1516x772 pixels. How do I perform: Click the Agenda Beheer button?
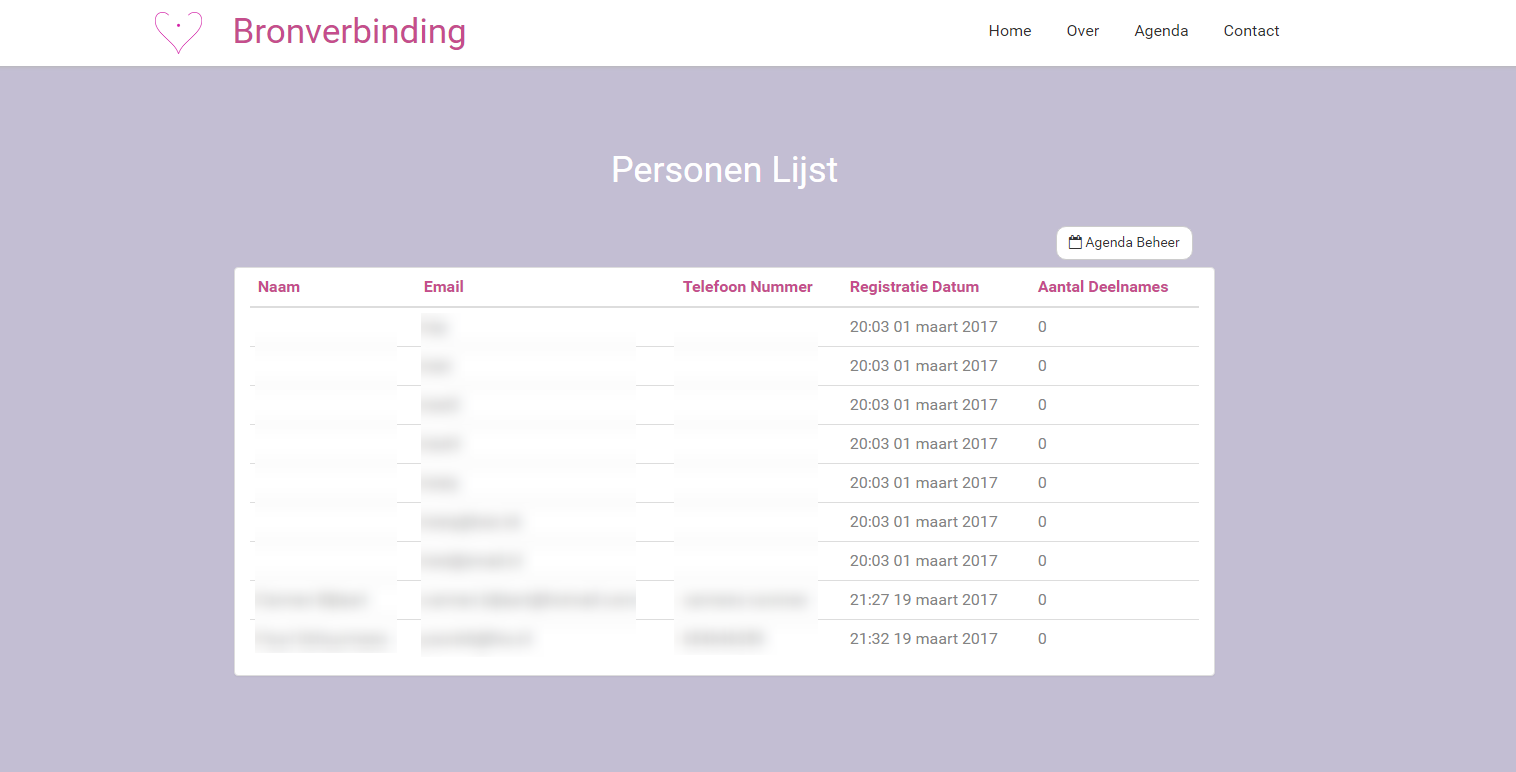[x=1124, y=243]
